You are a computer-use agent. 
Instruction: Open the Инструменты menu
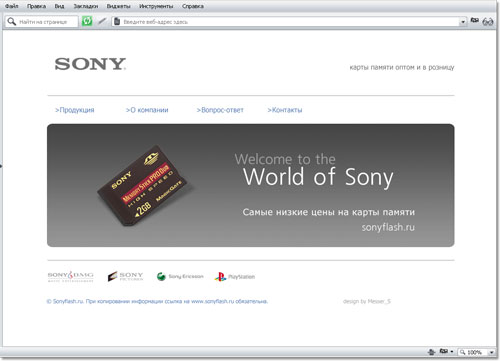[x=156, y=6]
